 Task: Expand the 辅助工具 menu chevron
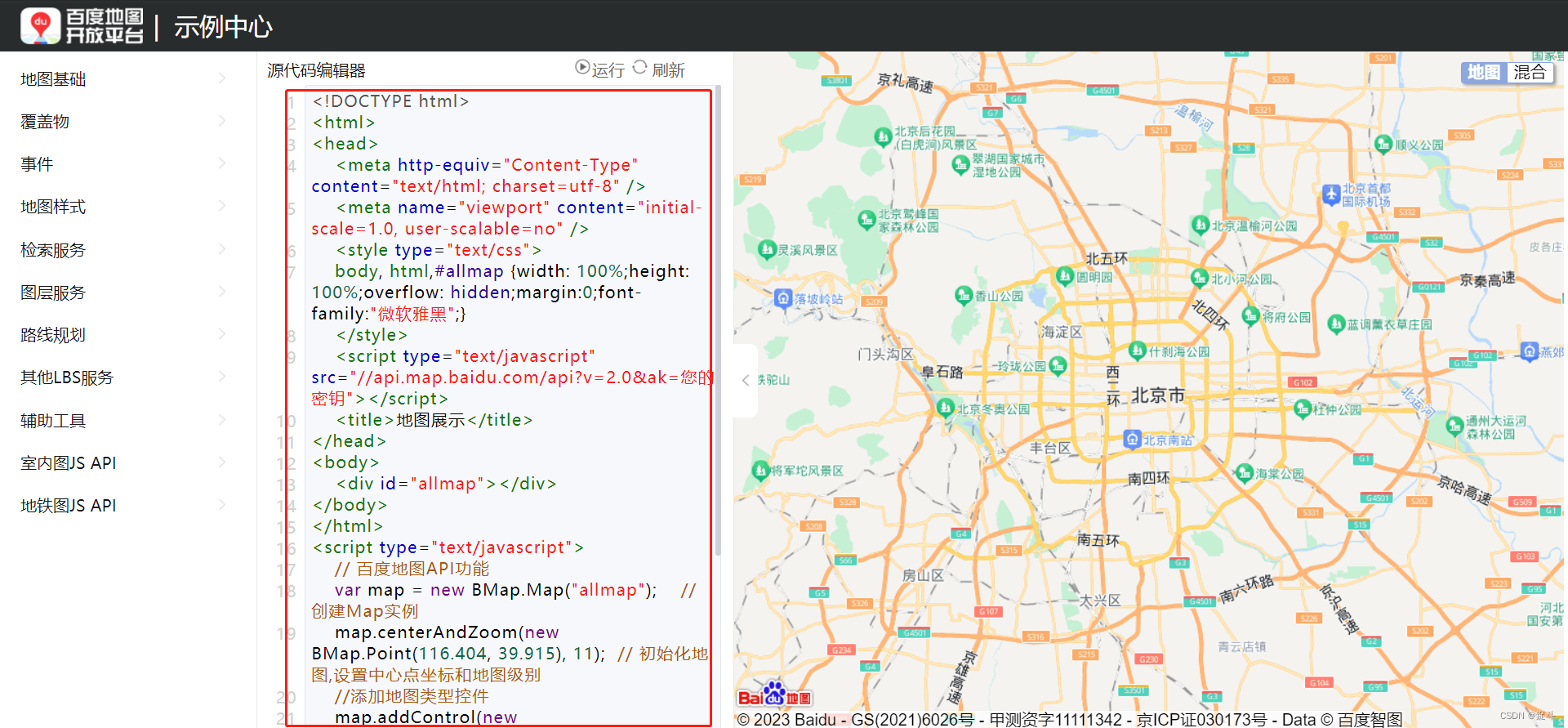222,419
